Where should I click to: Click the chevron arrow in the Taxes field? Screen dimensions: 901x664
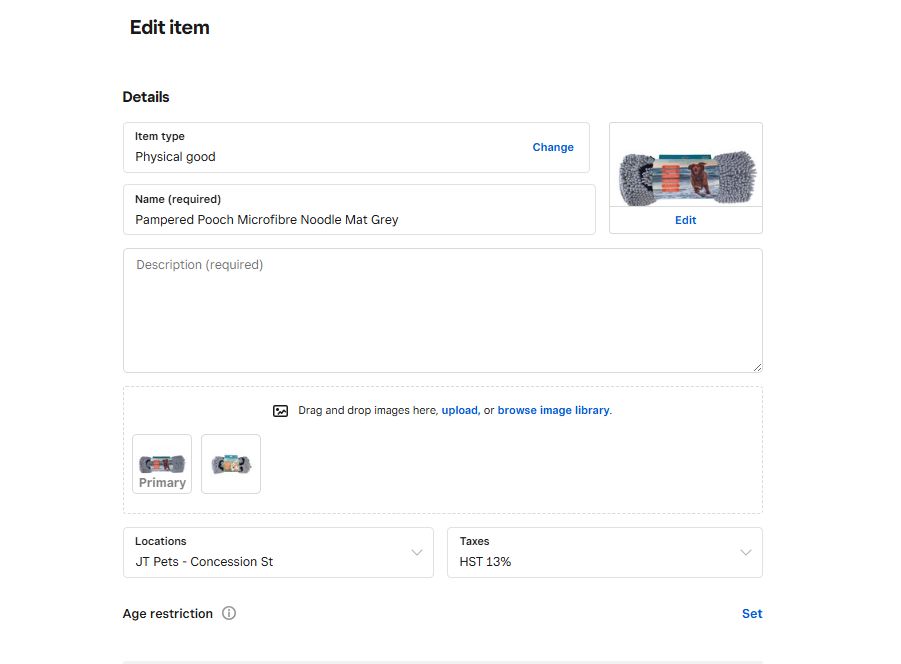(745, 553)
